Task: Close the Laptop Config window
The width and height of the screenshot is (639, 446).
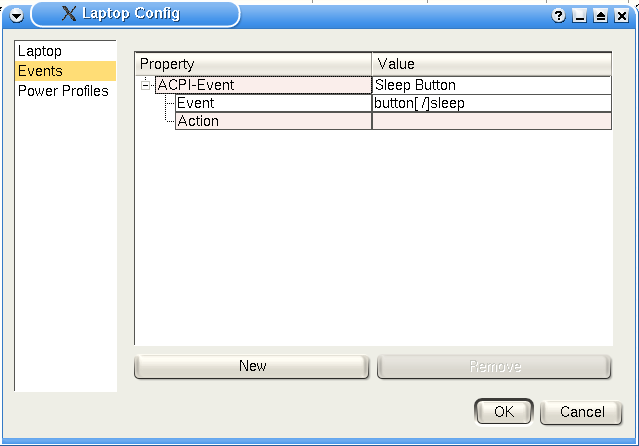Action: (621, 16)
